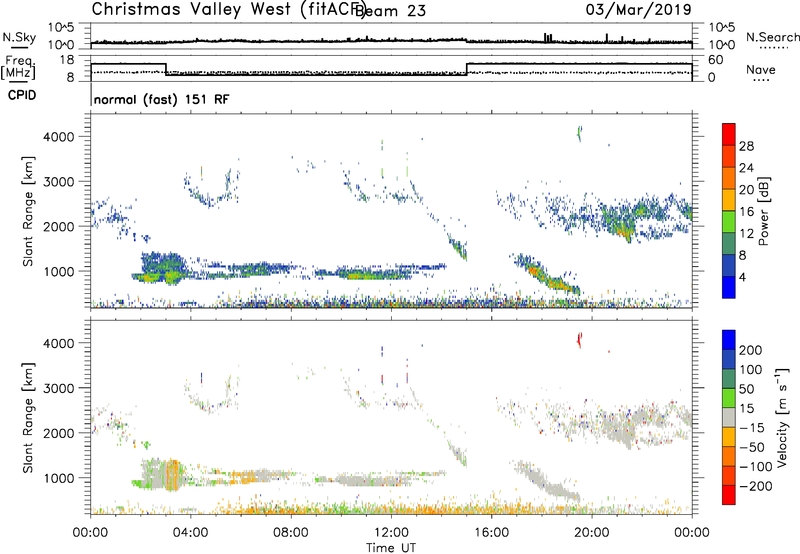Click the '18' frequency axis value
This screenshot has width=800, height=554.
67,60
